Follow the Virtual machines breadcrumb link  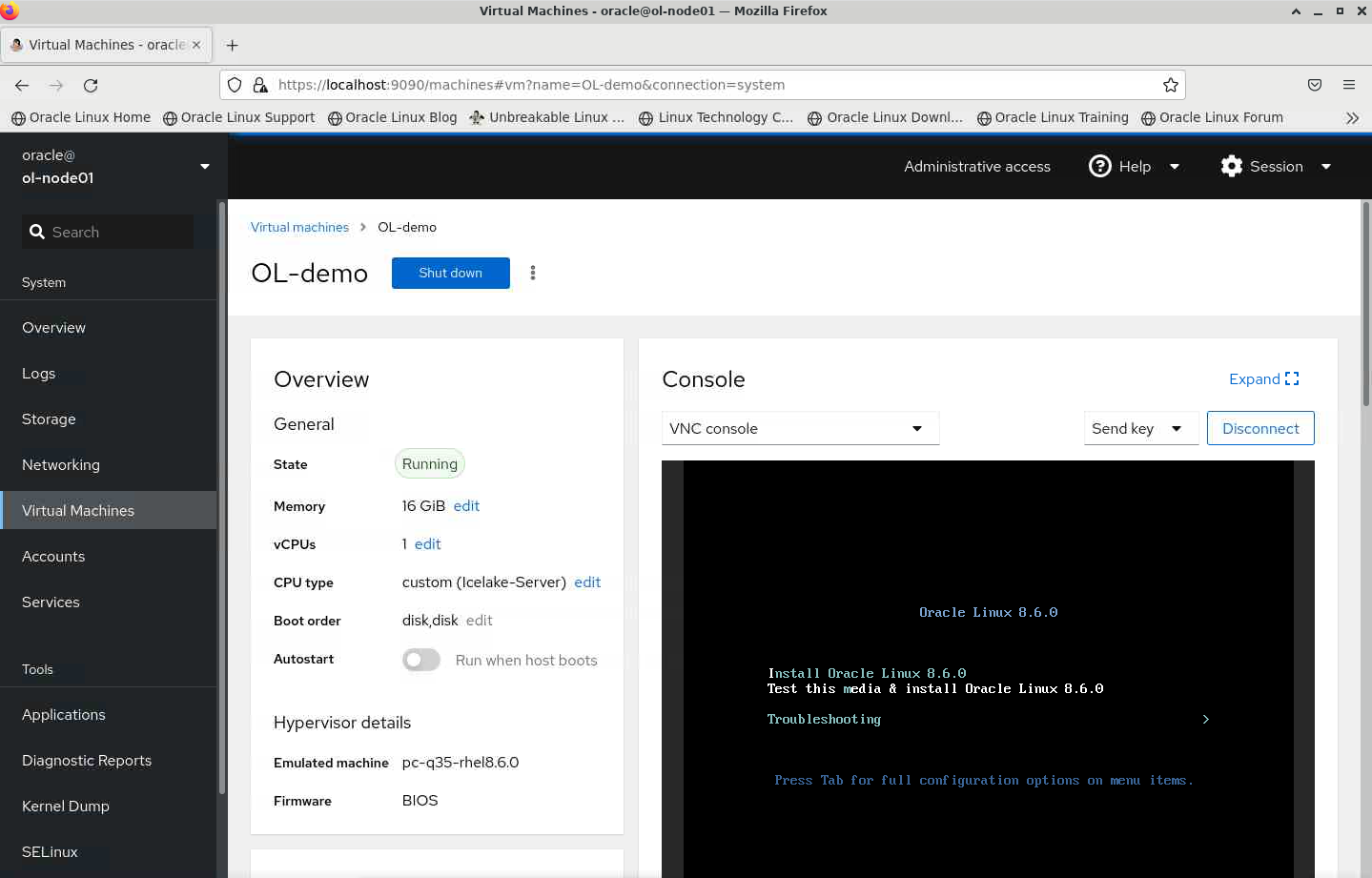[x=299, y=227]
